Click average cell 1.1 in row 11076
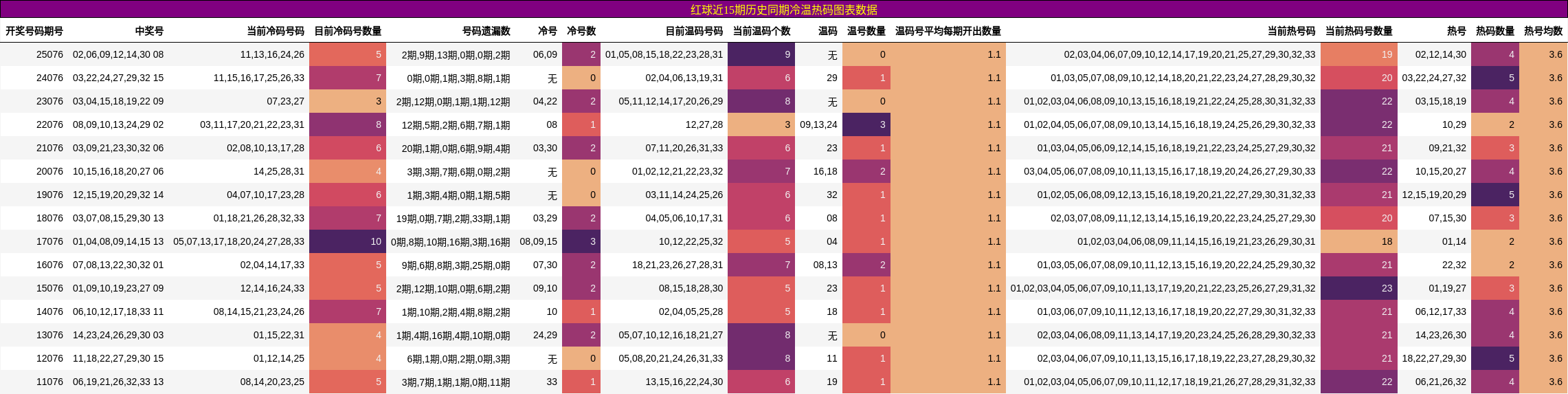Viewport: 1568px width, 394px height. [x=948, y=382]
